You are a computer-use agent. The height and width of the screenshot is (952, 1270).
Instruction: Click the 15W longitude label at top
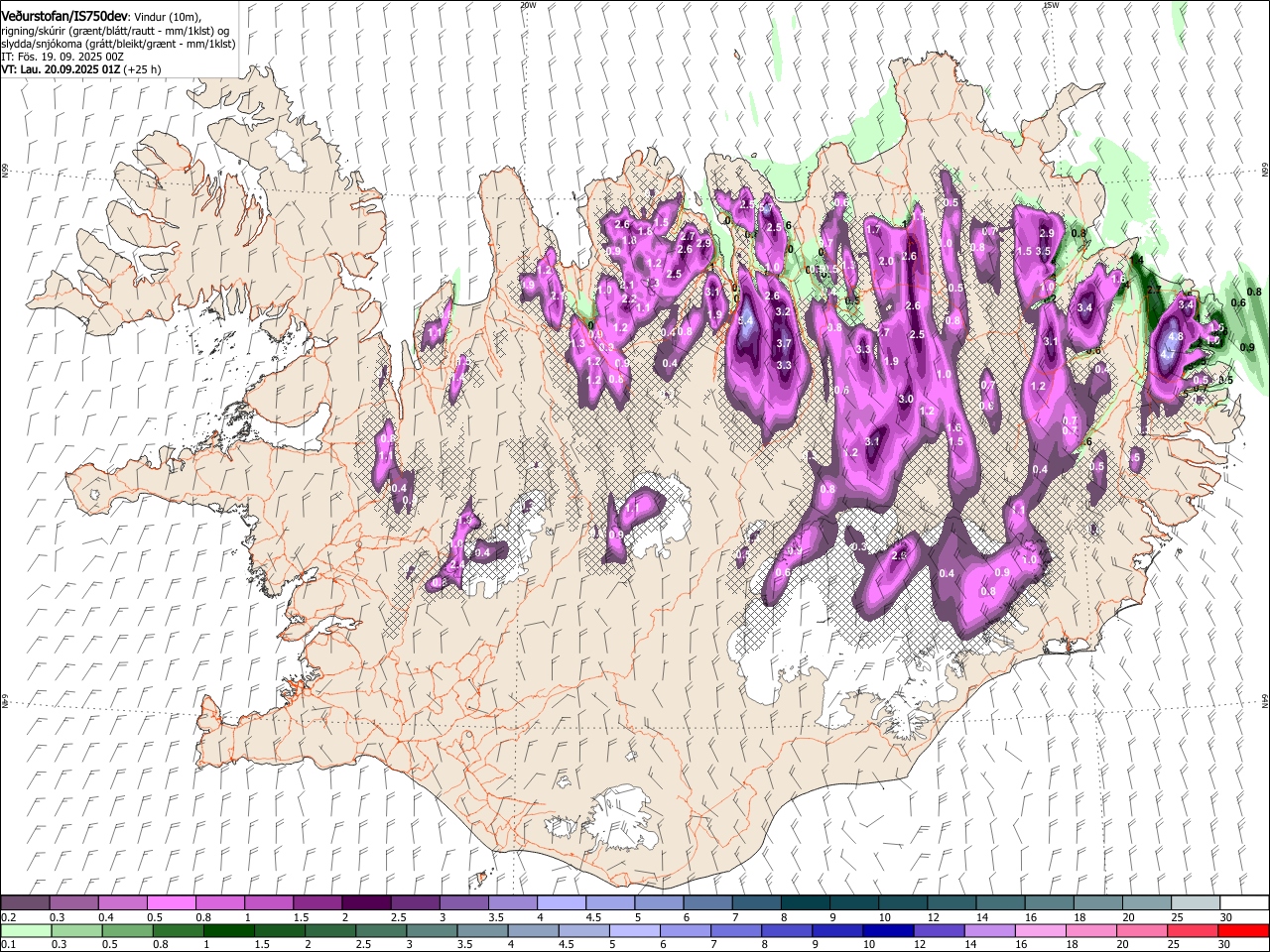1052,5
